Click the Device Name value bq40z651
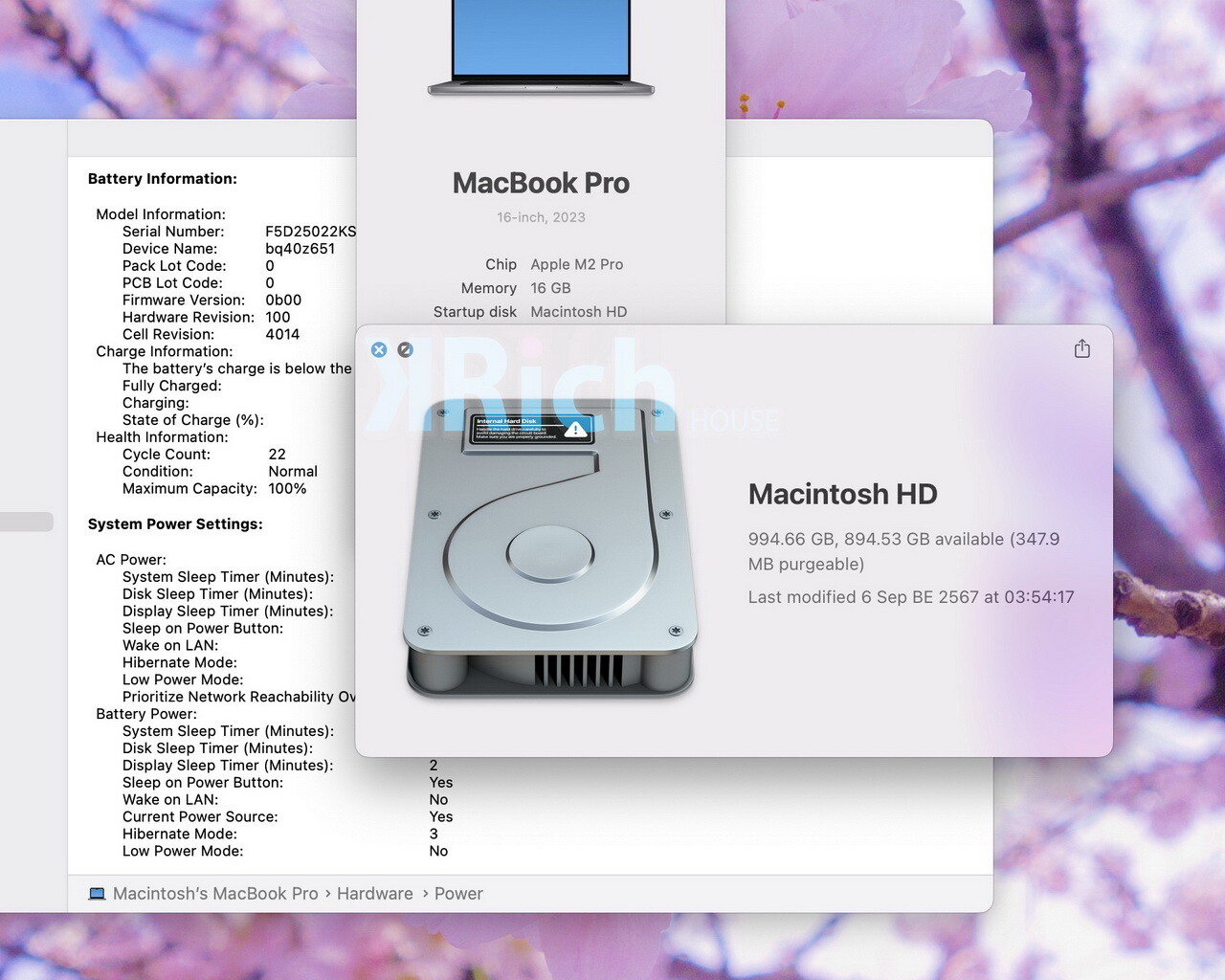Image resolution: width=1225 pixels, height=980 pixels. point(301,249)
